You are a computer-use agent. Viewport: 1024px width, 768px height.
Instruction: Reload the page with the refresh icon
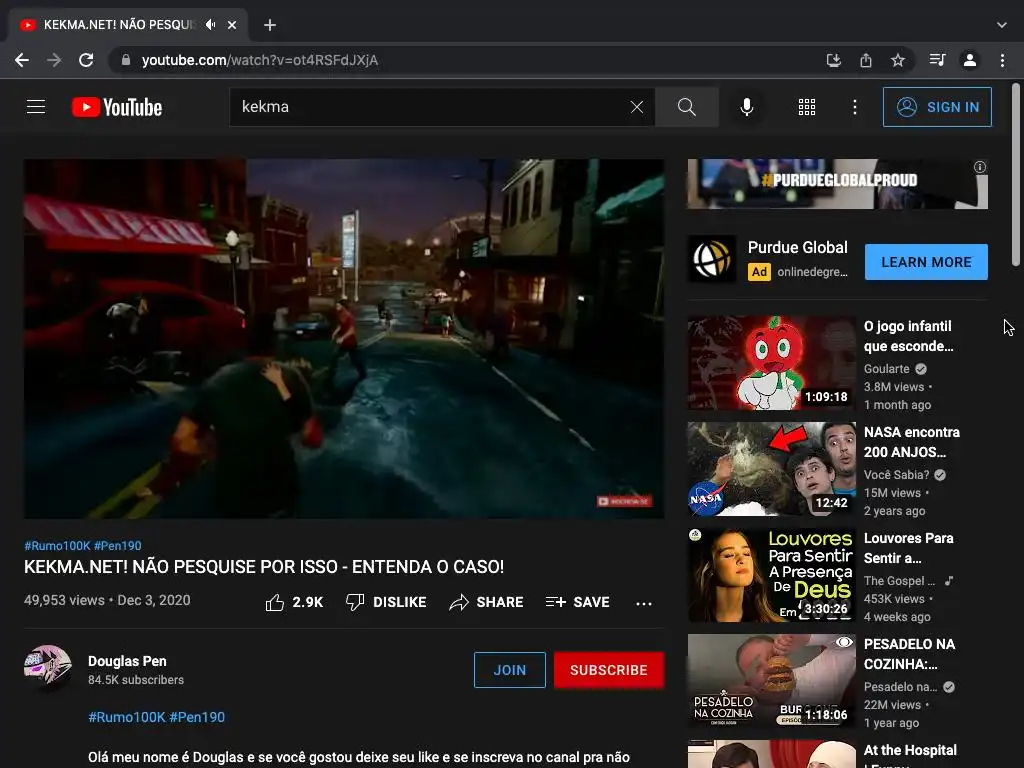pyautogui.click(x=86, y=60)
